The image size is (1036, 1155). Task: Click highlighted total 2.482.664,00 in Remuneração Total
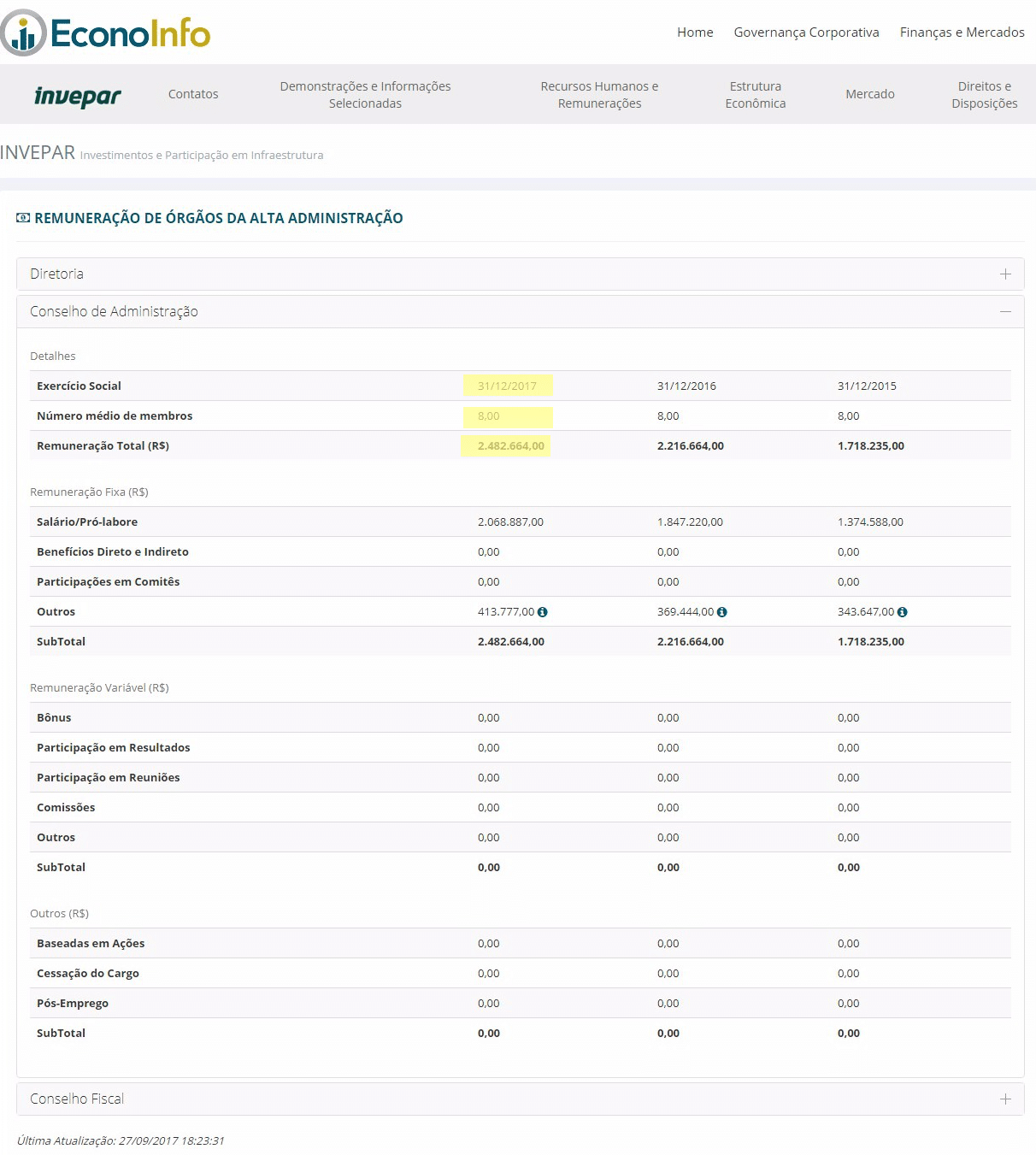[510, 446]
